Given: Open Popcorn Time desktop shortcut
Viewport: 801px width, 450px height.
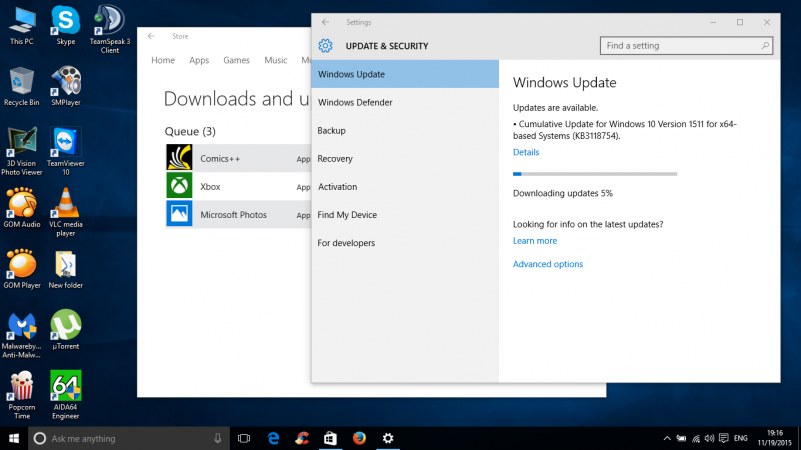Looking at the screenshot, I should (x=21, y=395).
